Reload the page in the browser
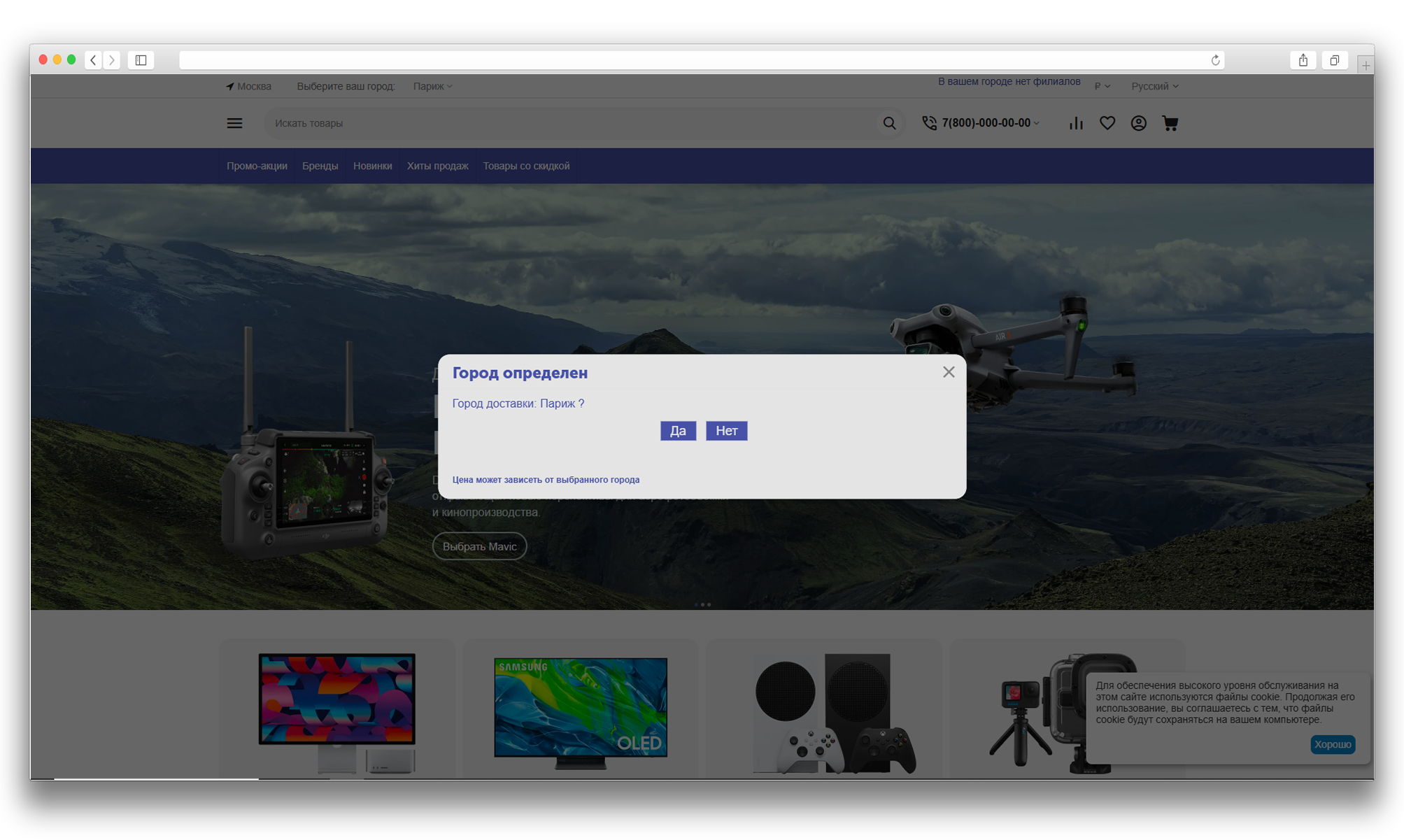Screen dimensions: 1404x840 (x=1216, y=60)
